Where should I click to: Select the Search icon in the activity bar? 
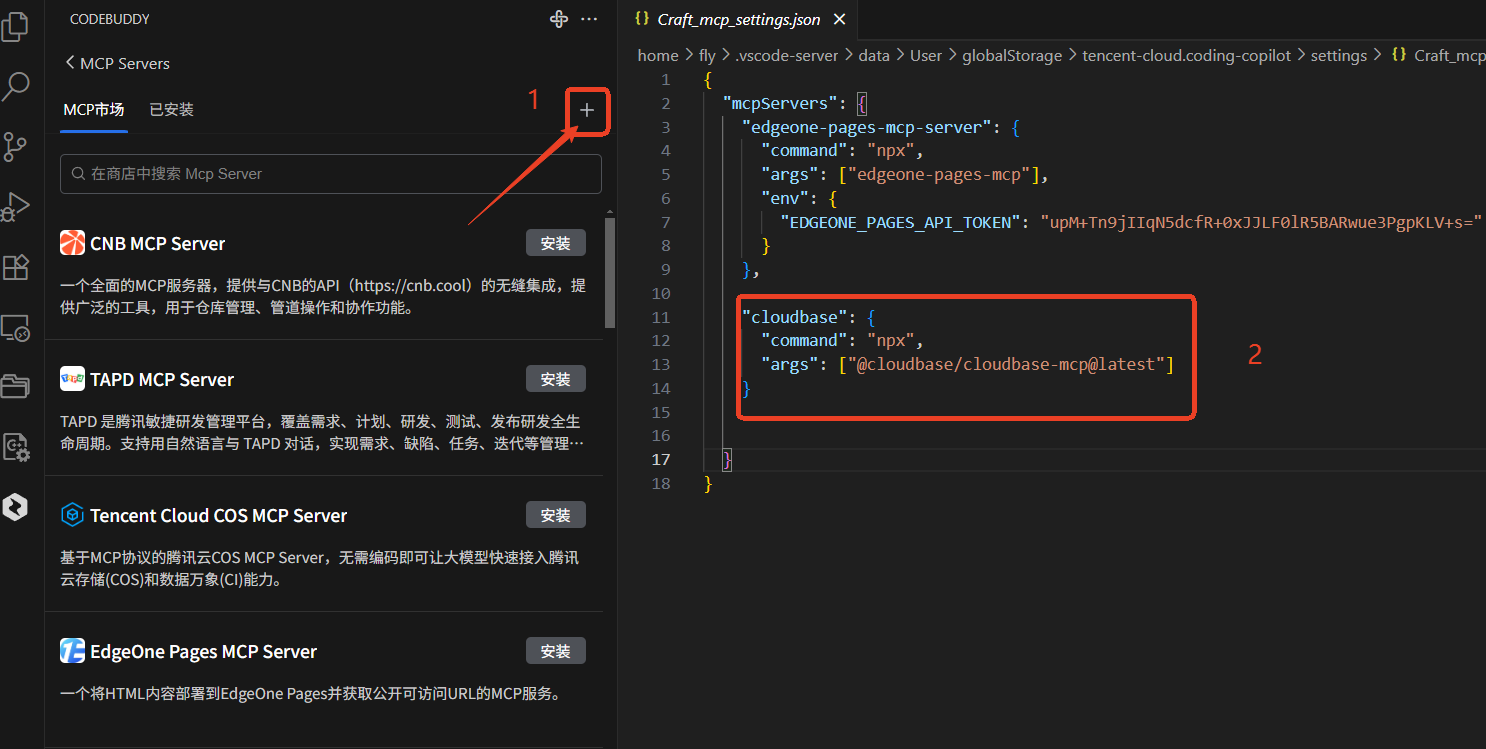[x=16, y=87]
